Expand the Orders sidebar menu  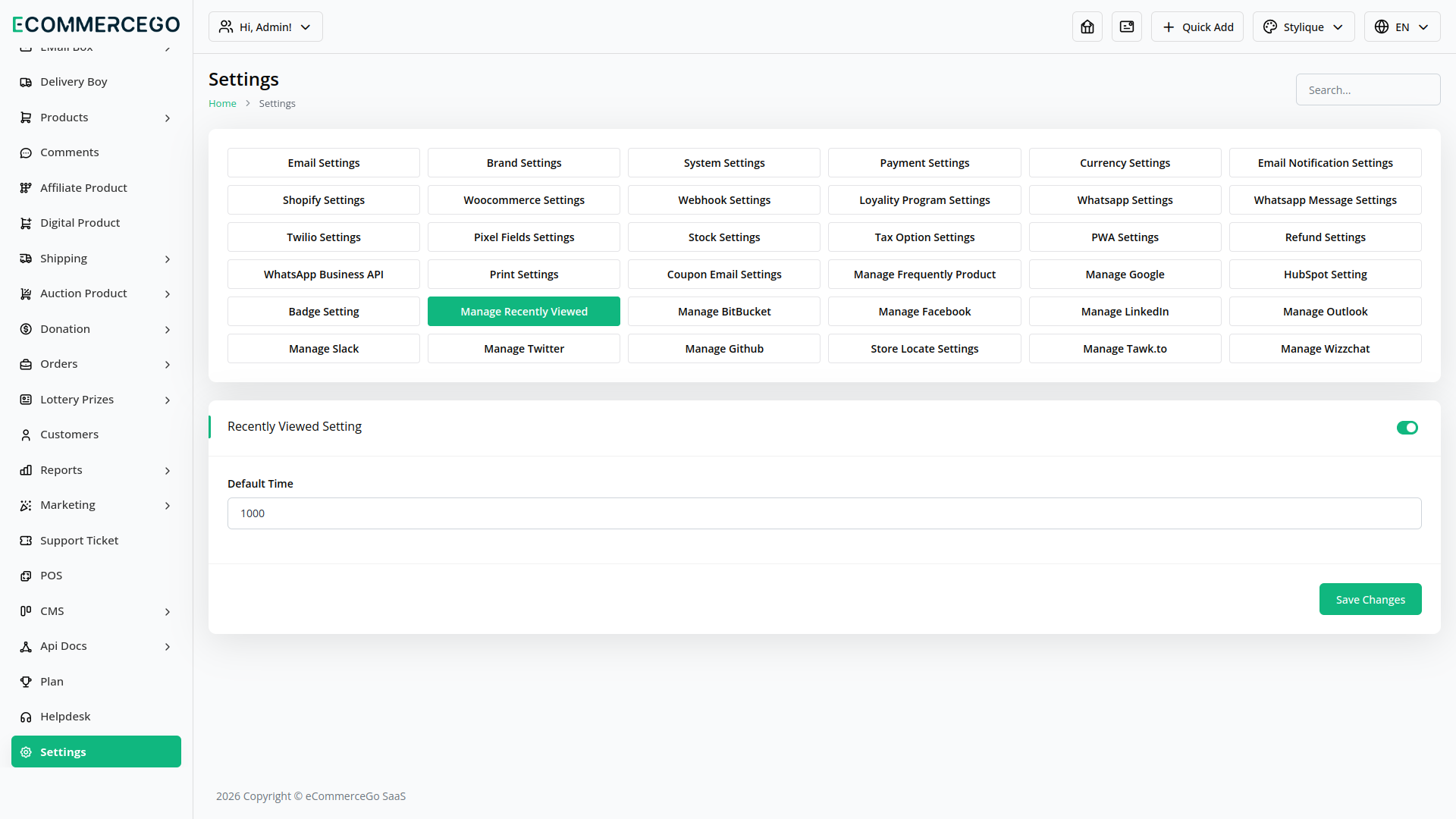(96, 364)
